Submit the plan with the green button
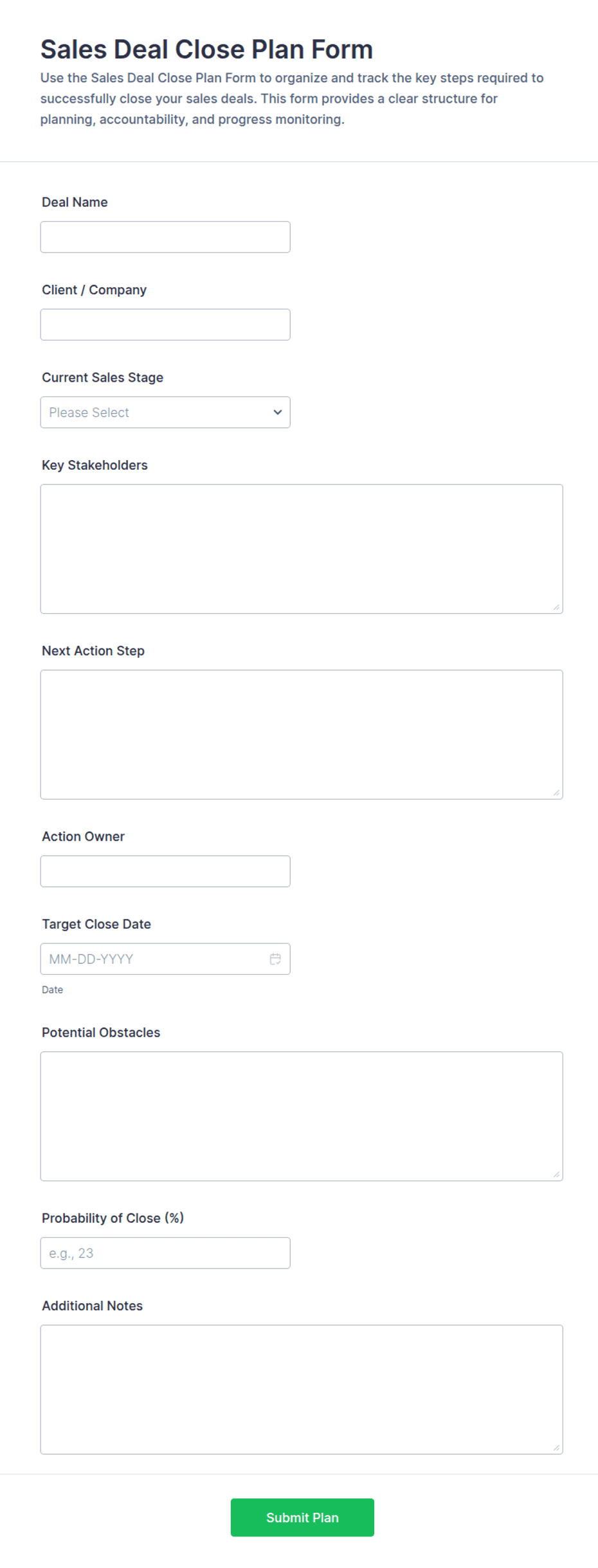The image size is (598, 1568). pyautogui.click(x=302, y=1517)
